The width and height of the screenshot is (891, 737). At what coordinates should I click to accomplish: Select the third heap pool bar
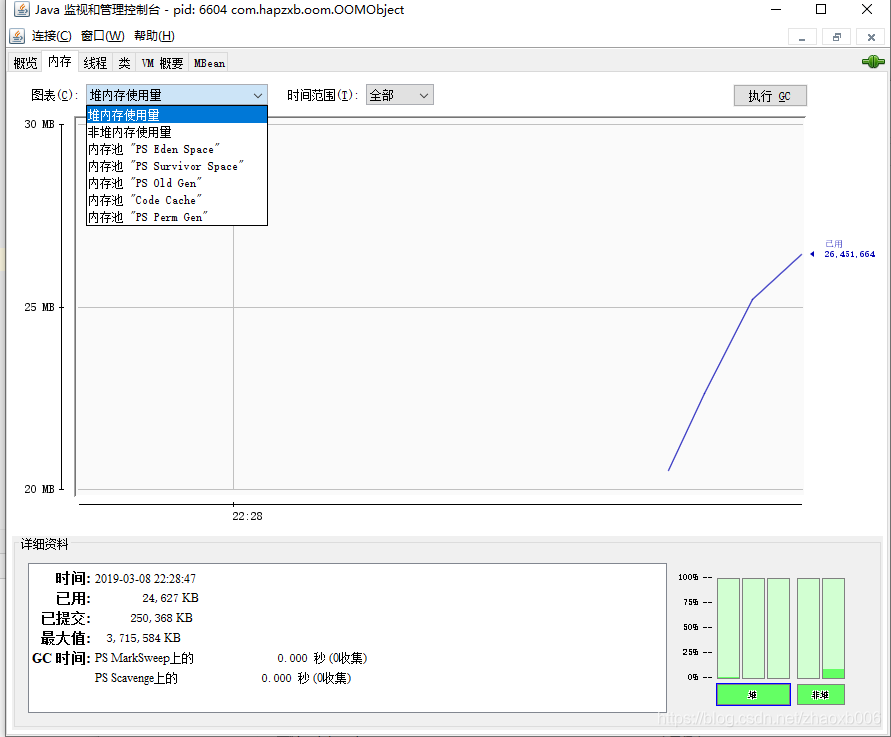click(778, 628)
